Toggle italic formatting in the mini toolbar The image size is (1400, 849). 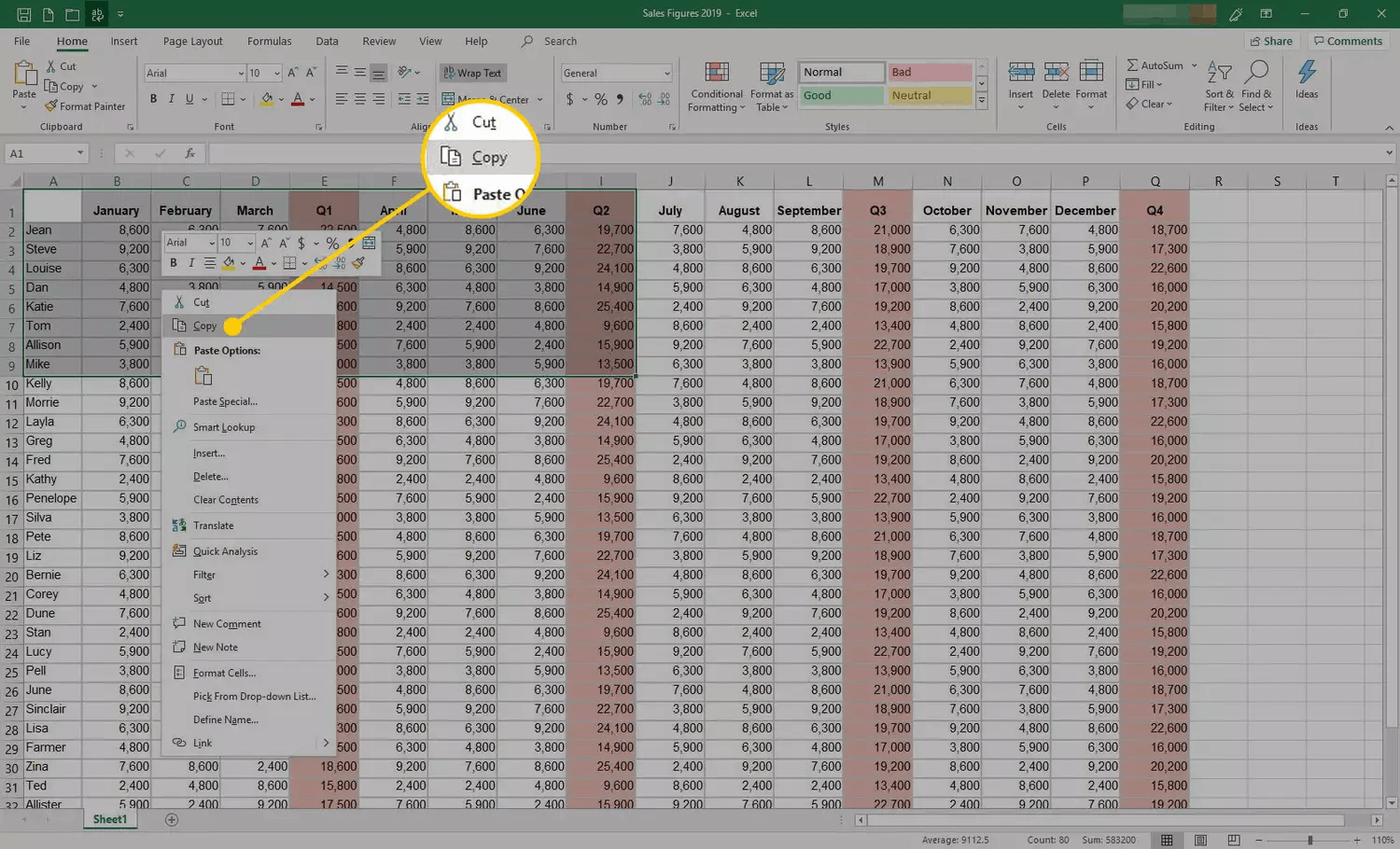189,262
